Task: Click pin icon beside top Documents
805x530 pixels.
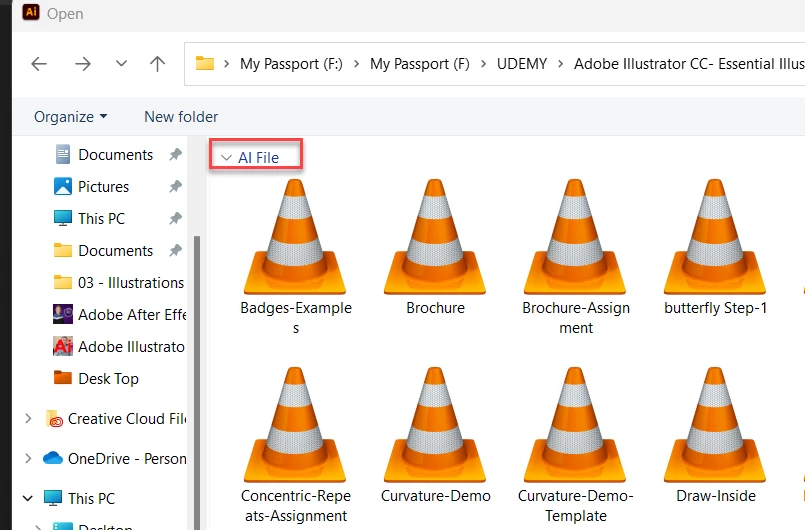Action: 176,155
